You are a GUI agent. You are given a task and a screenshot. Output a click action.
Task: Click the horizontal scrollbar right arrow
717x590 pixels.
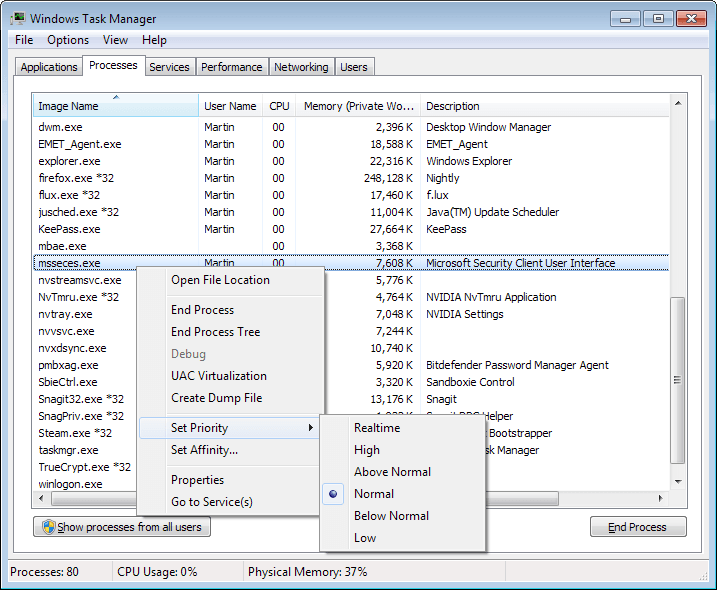(660, 498)
